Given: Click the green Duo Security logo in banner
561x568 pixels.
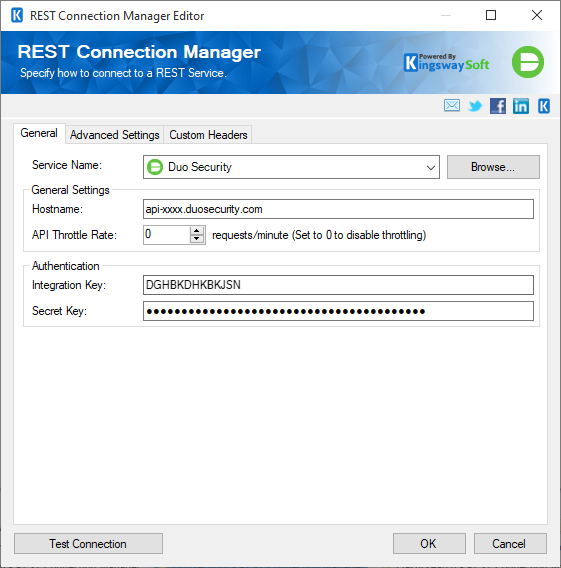Looking at the screenshot, I should (528, 62).
